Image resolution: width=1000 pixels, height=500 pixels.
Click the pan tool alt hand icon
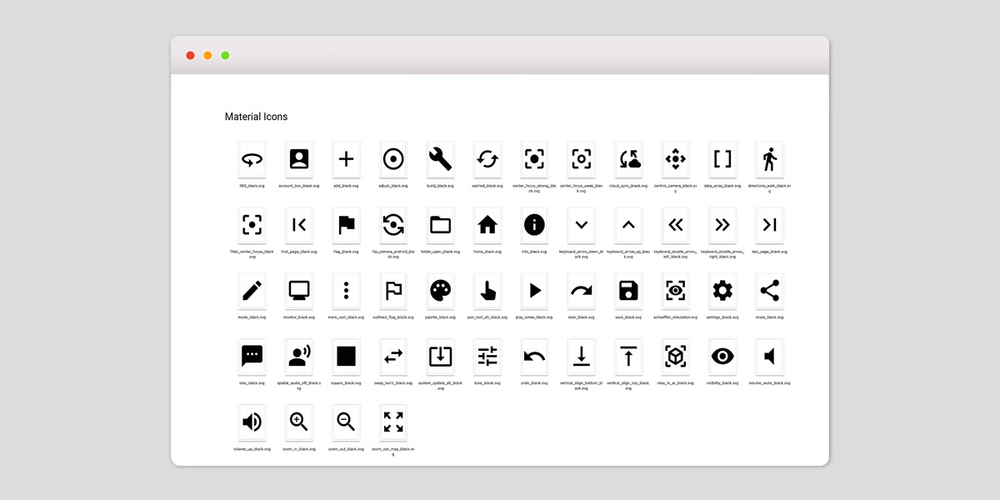click(x=487, y=291)
